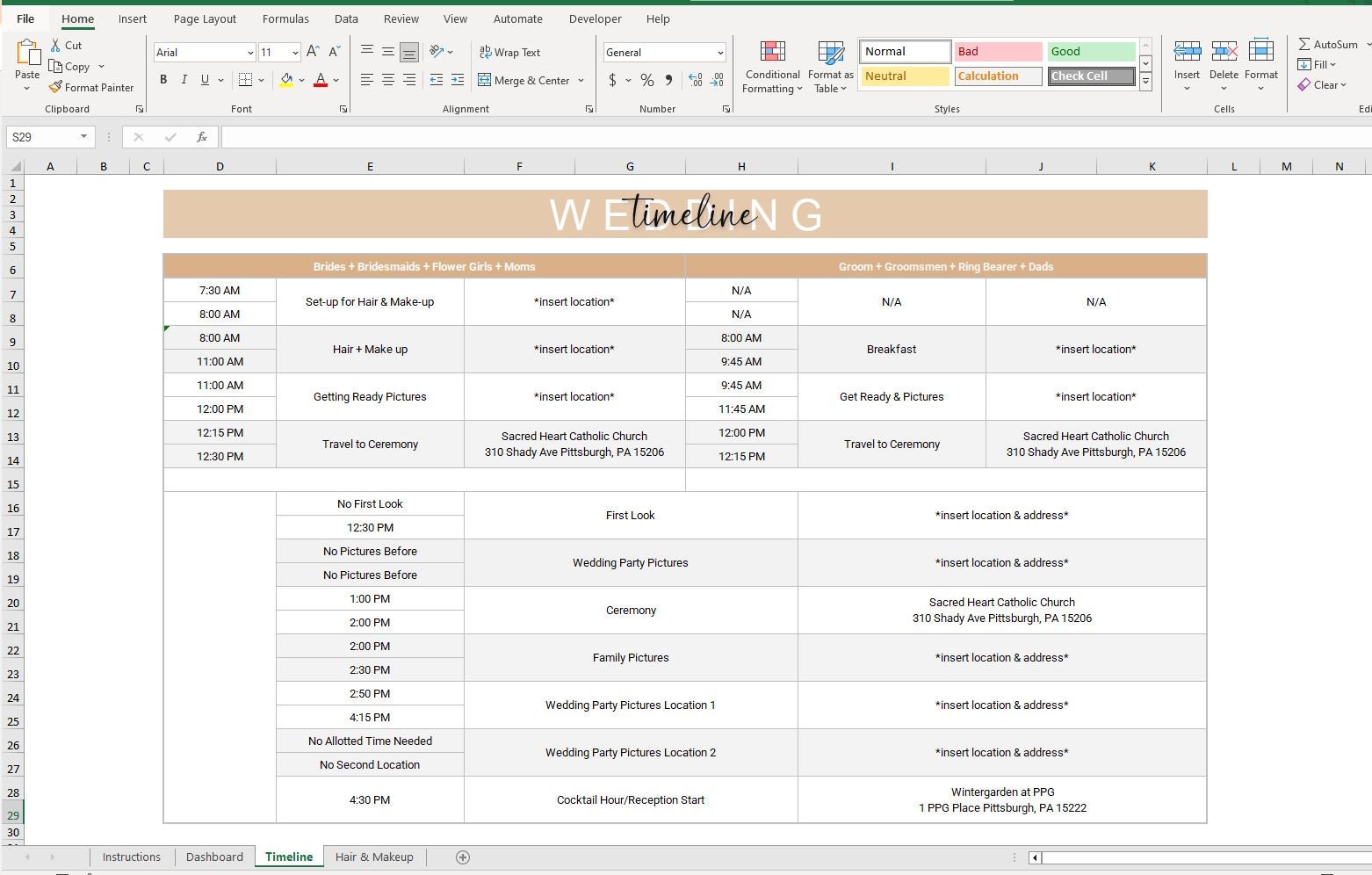Toggle Wrap Text for the selection
The height and width of the screenshot is (875, 1372).
click(509, 52)
